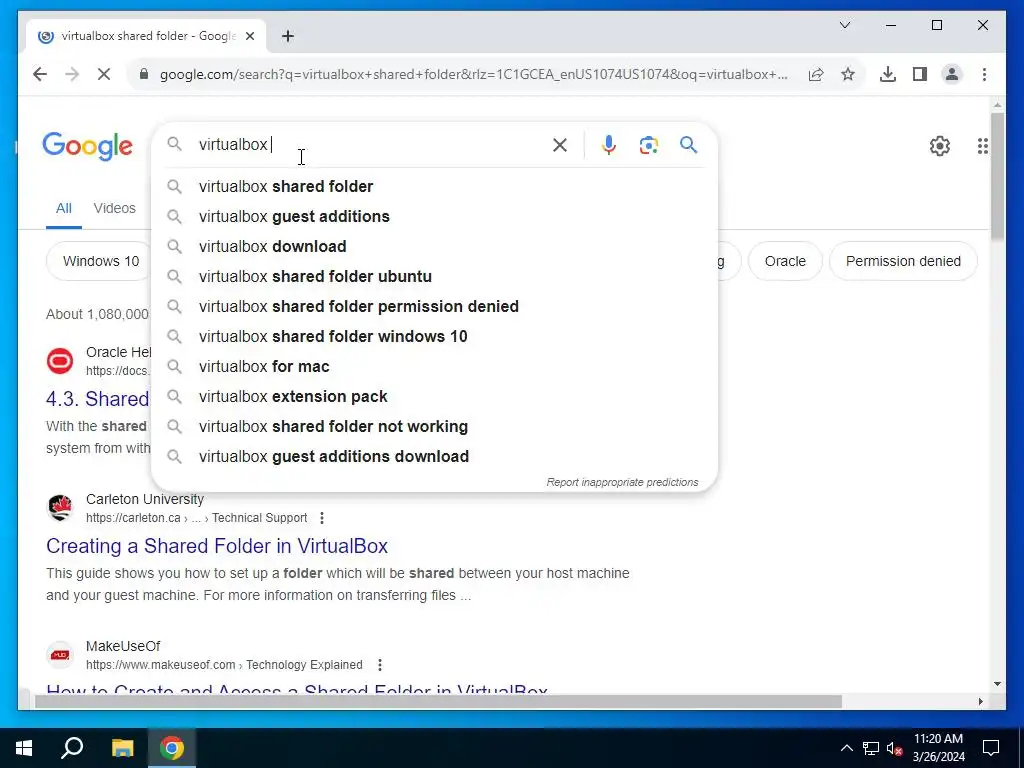
Task: Close the virtualbox shared folder tab
Action: (x=249, y=36)
